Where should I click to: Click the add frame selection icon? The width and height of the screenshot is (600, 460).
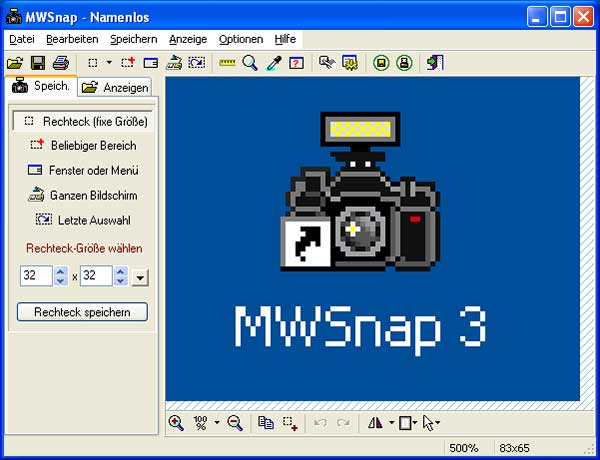(x=290, y=423)
